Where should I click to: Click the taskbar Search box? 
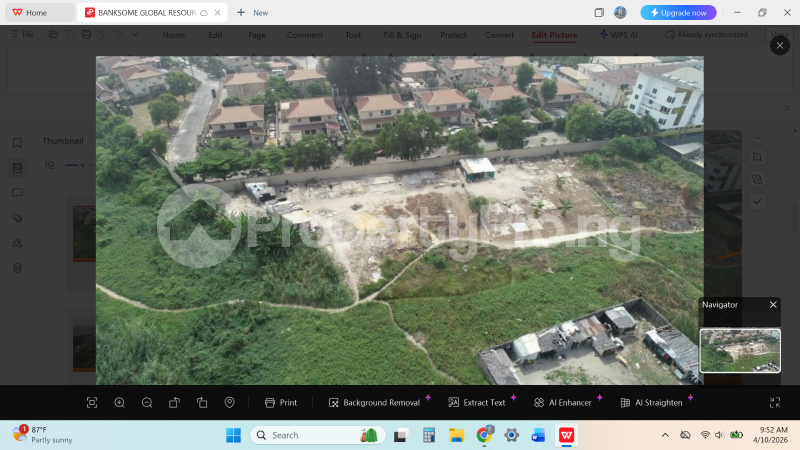317,435
